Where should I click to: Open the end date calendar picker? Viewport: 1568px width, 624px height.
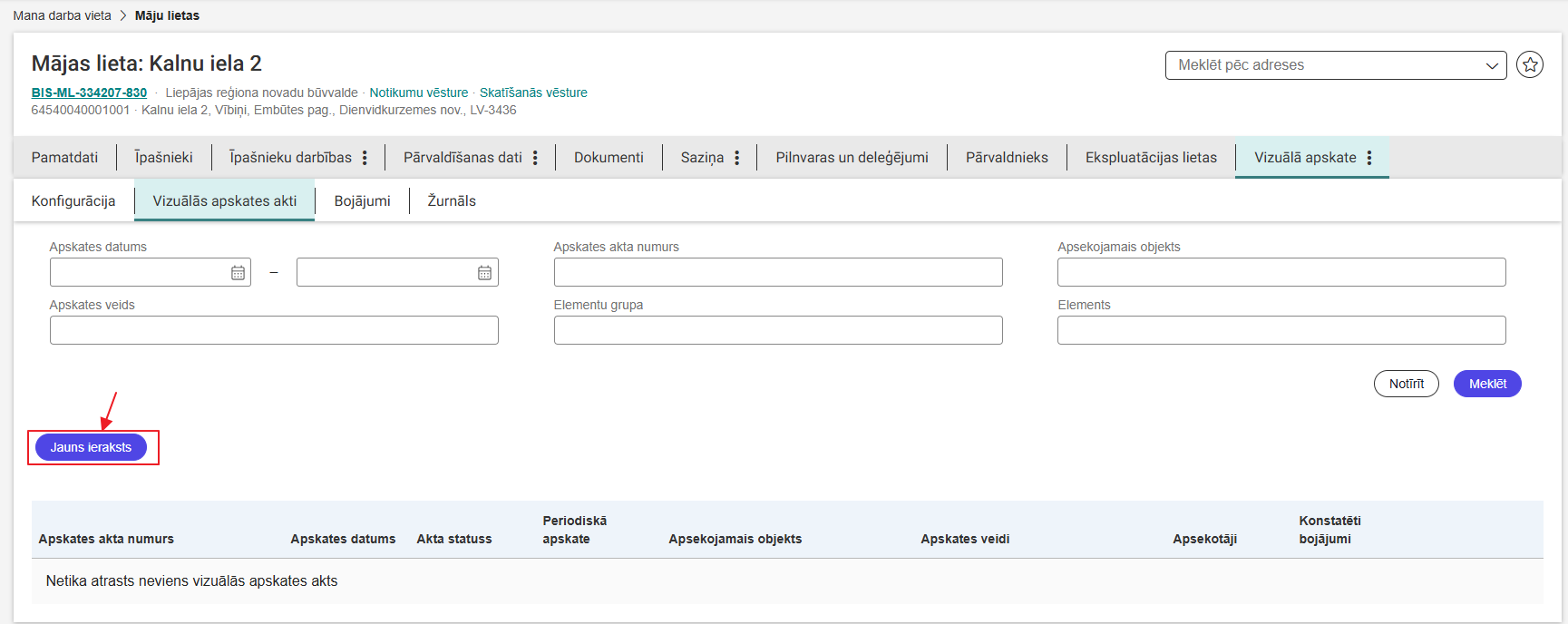[x=484, y=273]
